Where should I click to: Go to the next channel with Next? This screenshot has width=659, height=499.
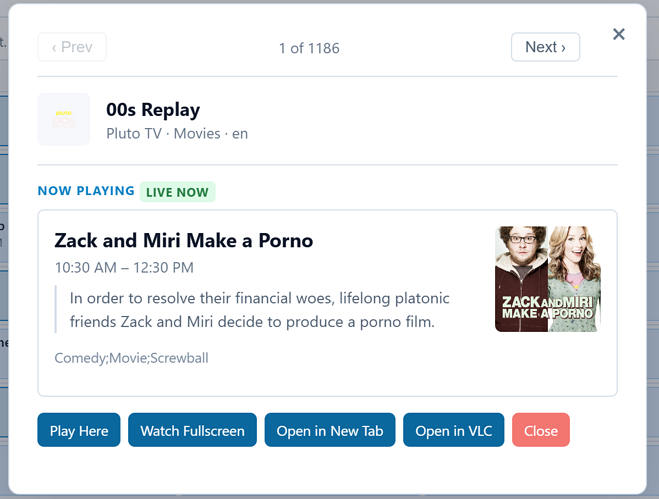pos(546,47)
